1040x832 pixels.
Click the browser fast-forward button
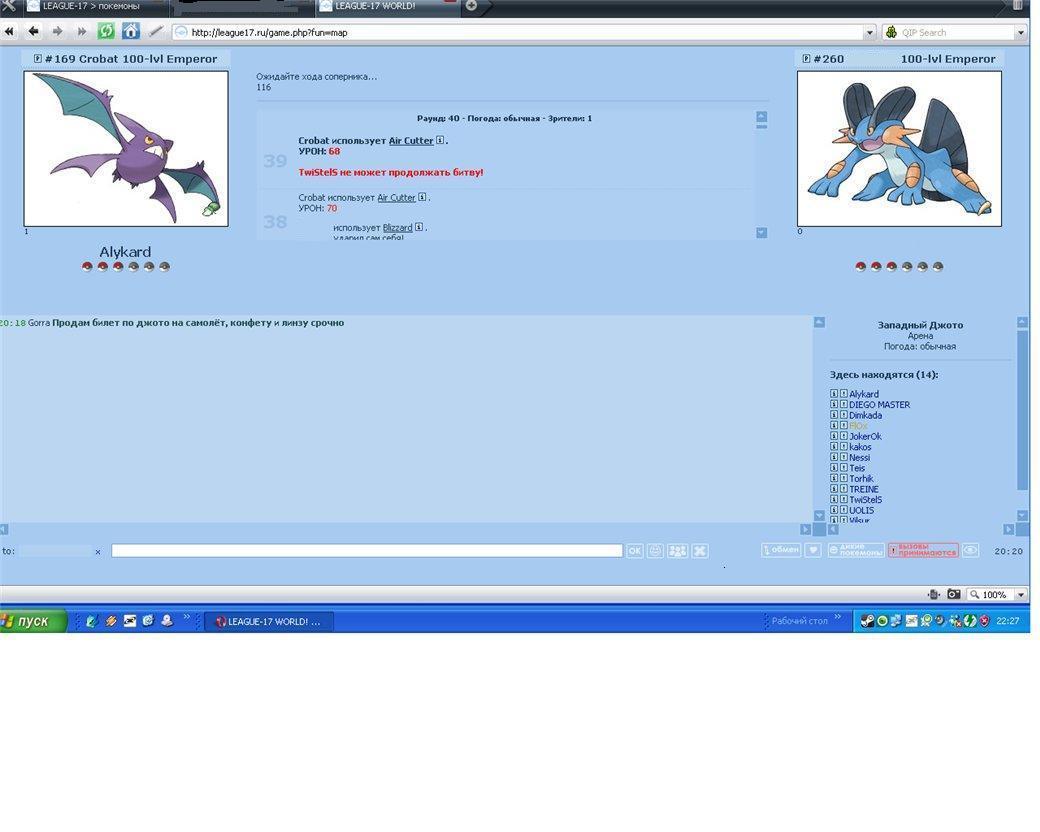(x=82, y=31)
